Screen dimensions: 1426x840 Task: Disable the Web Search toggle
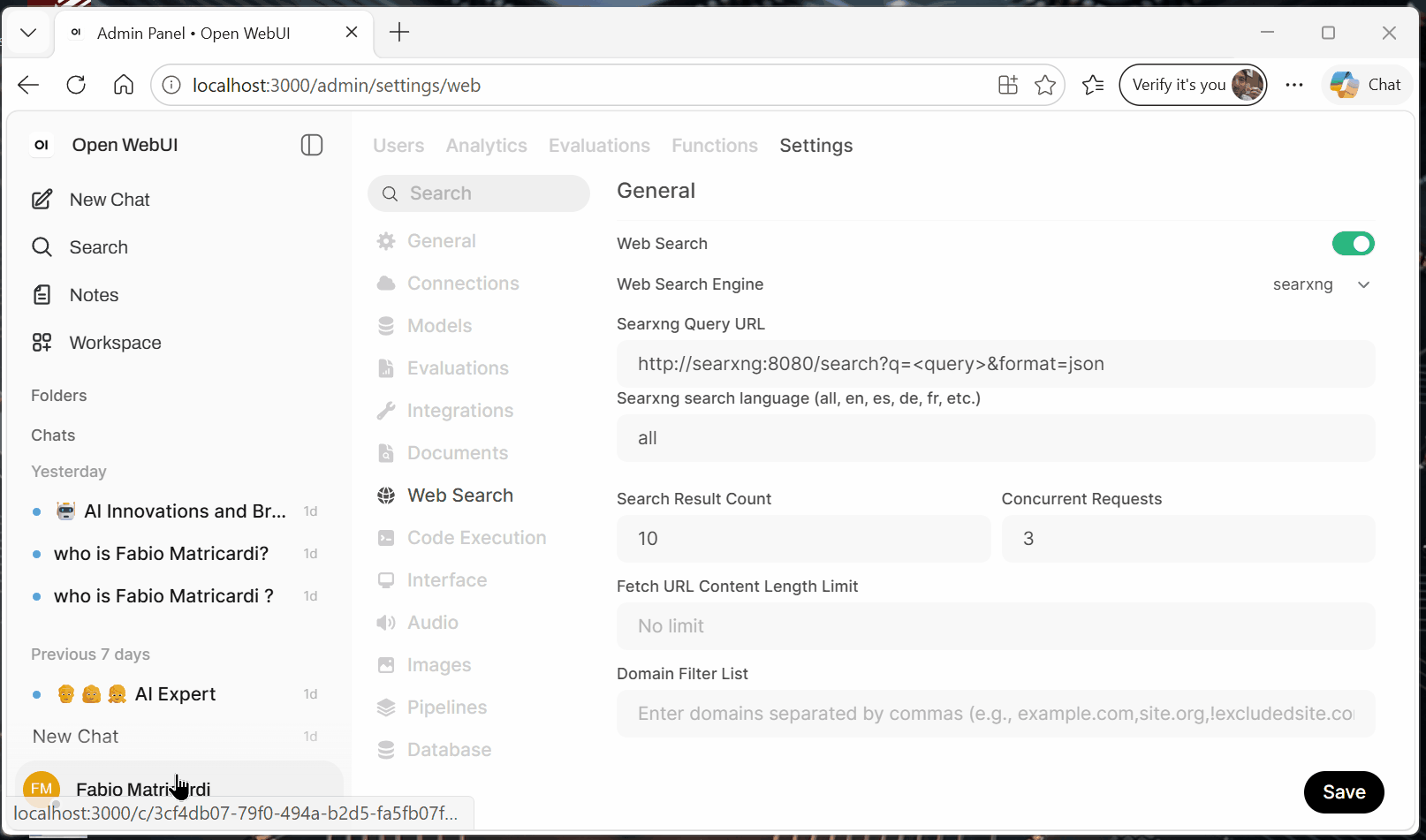point(1354,244)
